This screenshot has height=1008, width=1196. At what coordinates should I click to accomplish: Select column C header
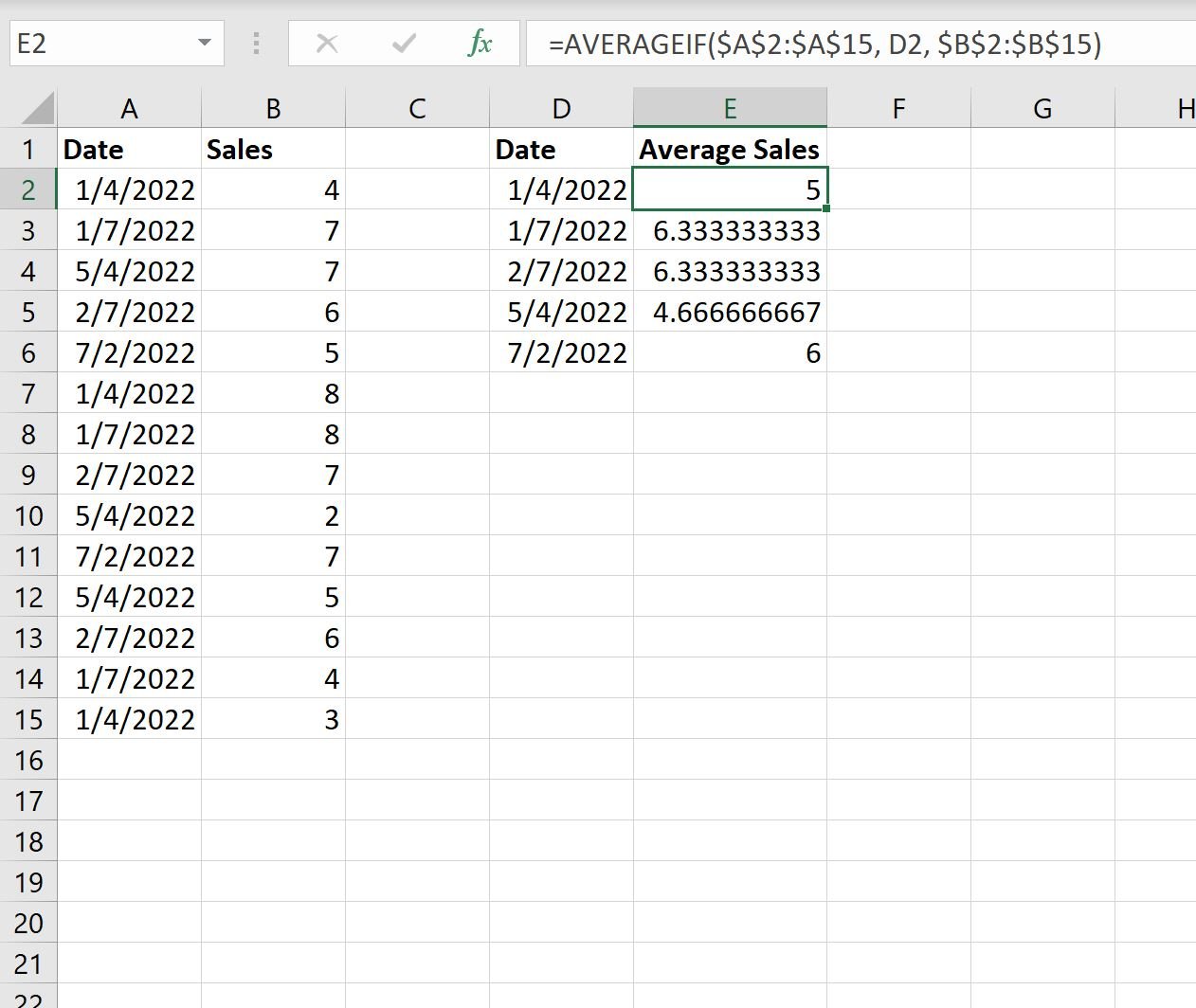tap(417, 108)
